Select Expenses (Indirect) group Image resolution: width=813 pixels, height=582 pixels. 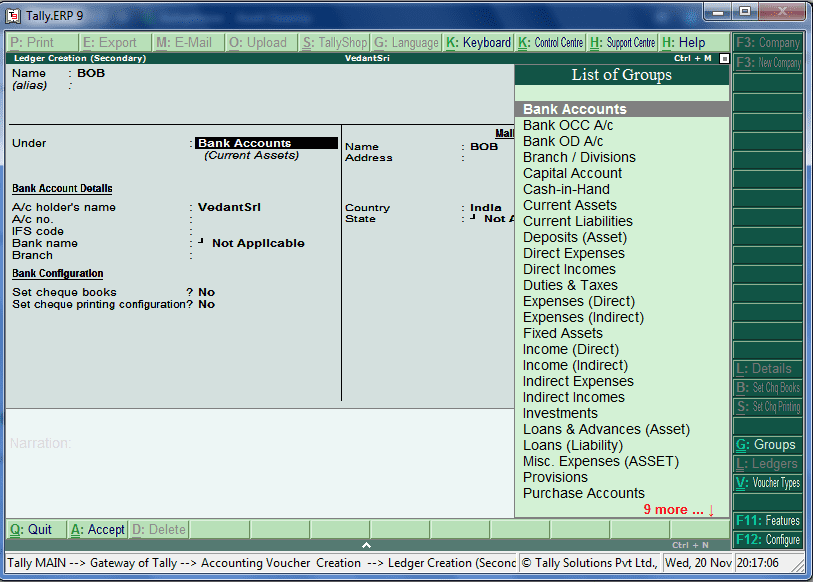(622, 317)
